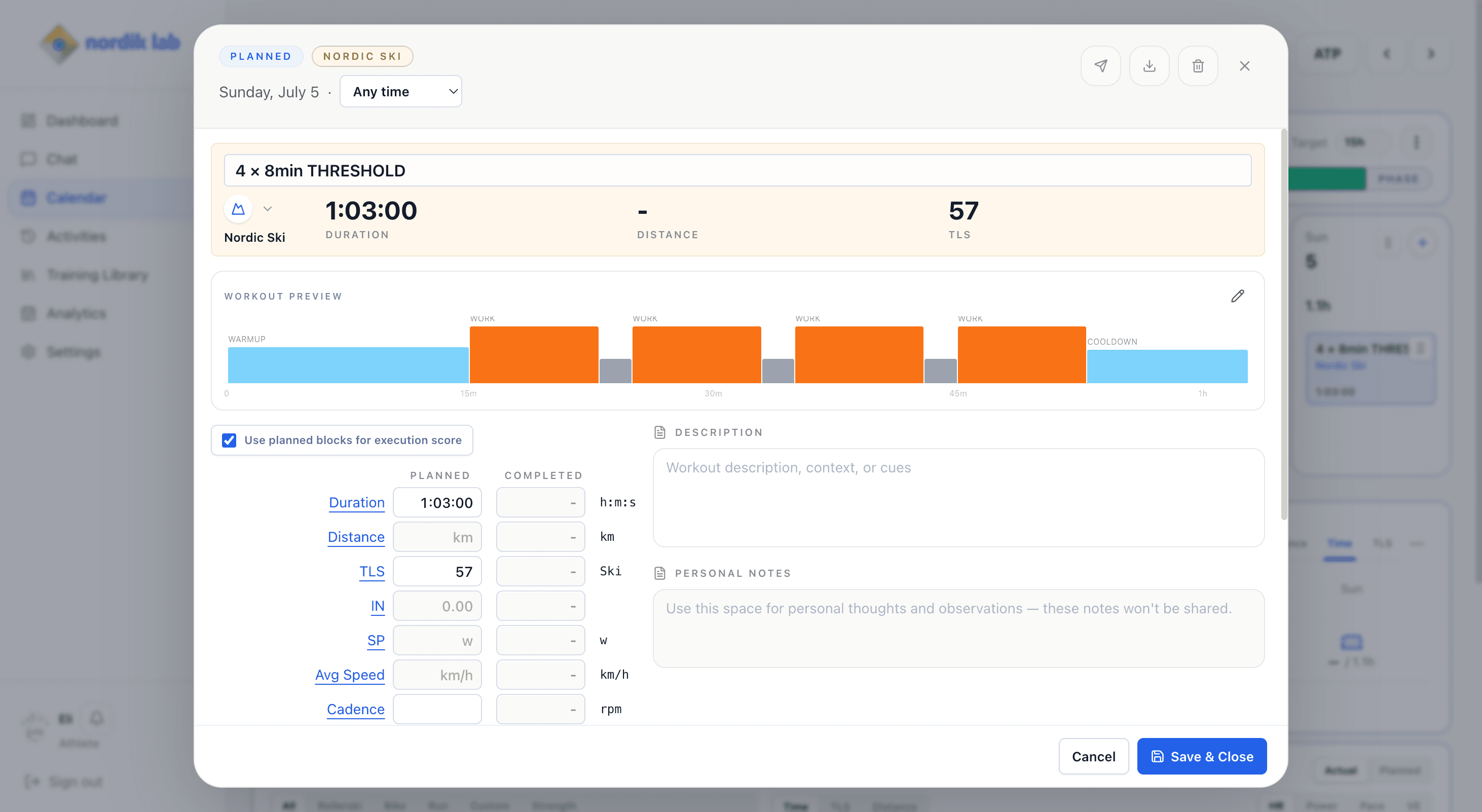Click the planned Distance km field
Image resolution: width=1482 pixels, height=812 pixels.
pos(437,537)
